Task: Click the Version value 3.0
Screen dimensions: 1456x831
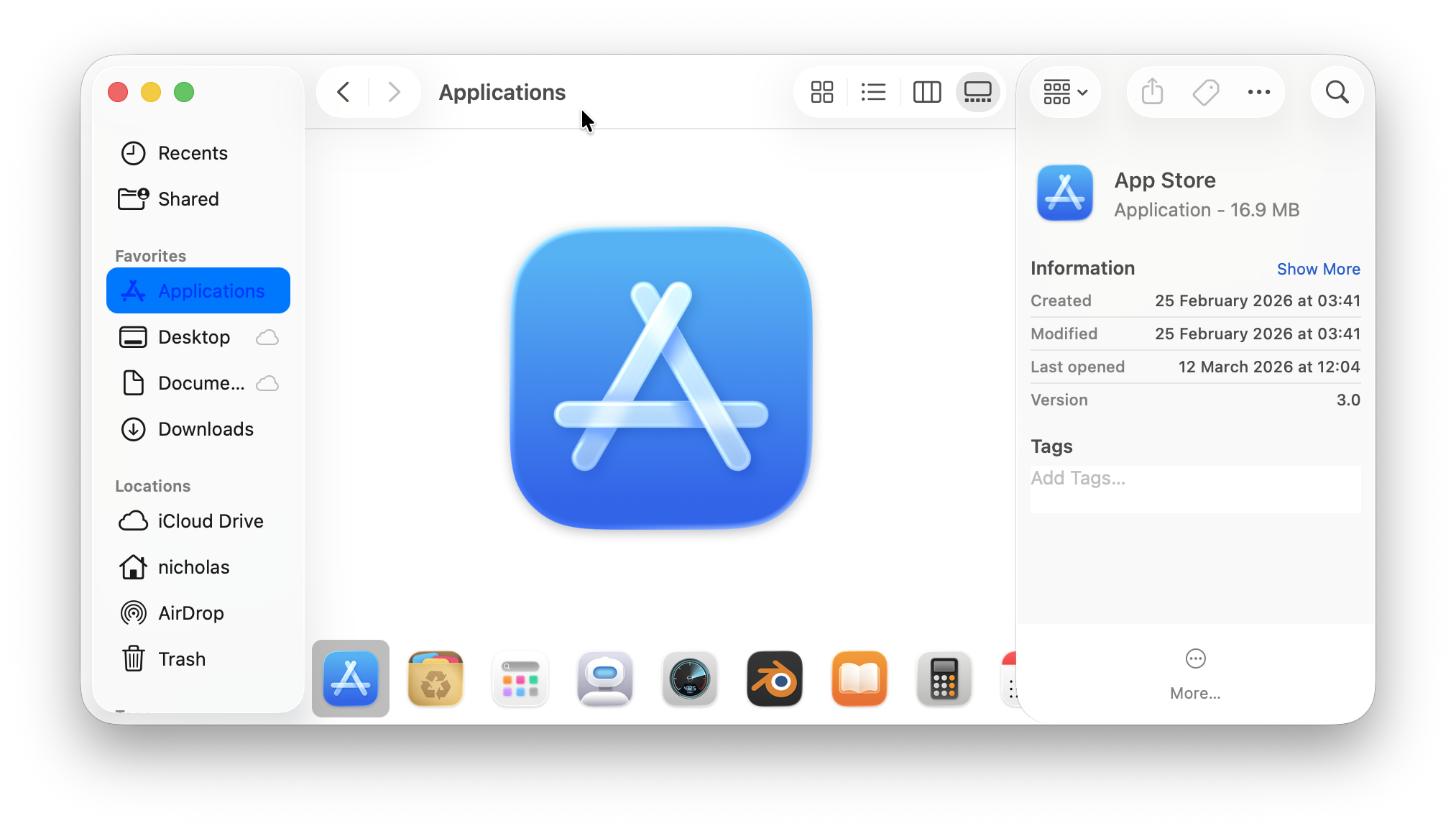Action: pyautogui.click(x=1348, y=400)
